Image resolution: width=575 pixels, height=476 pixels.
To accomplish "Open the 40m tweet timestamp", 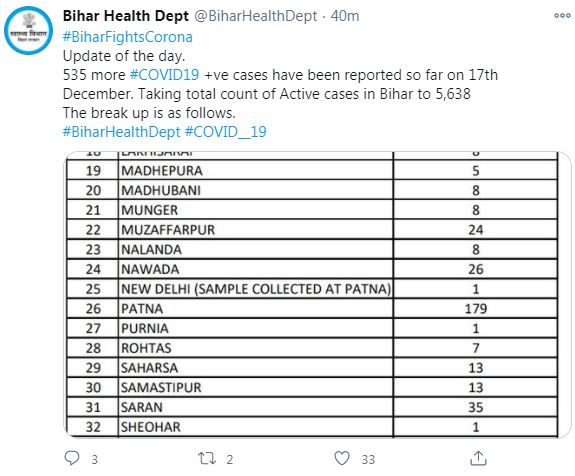I will coord(345,16).
